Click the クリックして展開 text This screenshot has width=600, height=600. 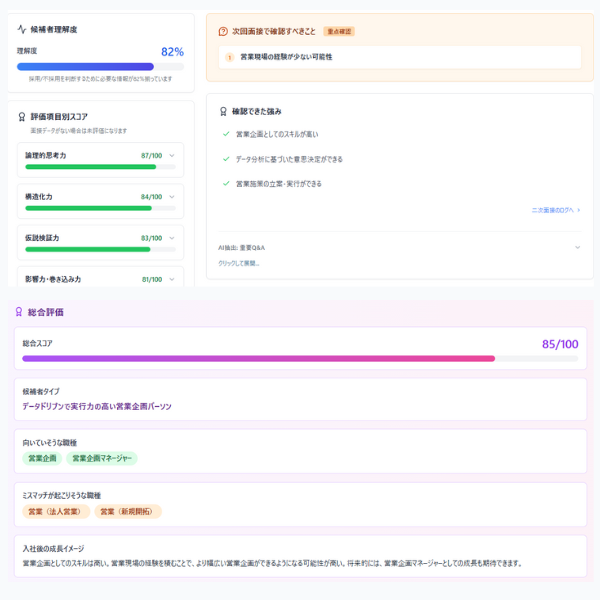[x=239, y=263]
